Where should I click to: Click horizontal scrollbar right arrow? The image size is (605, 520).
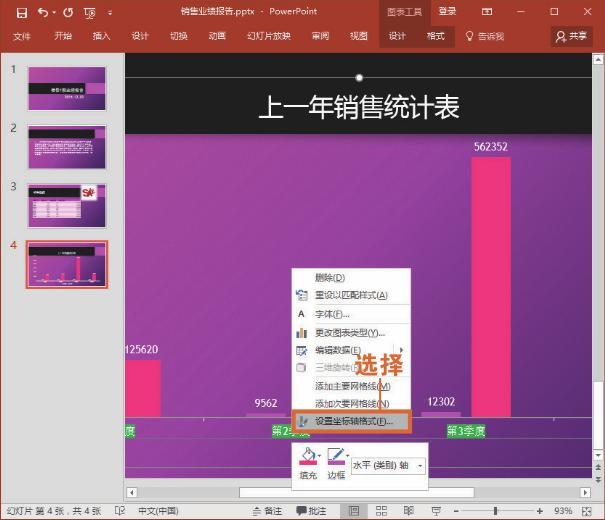(585, 493)
